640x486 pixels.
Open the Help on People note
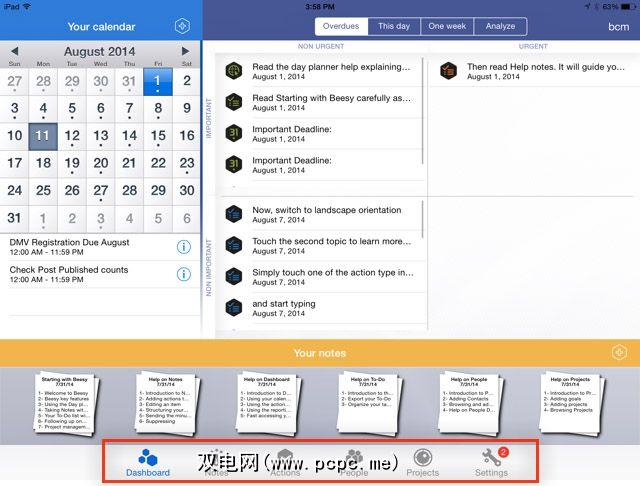470,403
